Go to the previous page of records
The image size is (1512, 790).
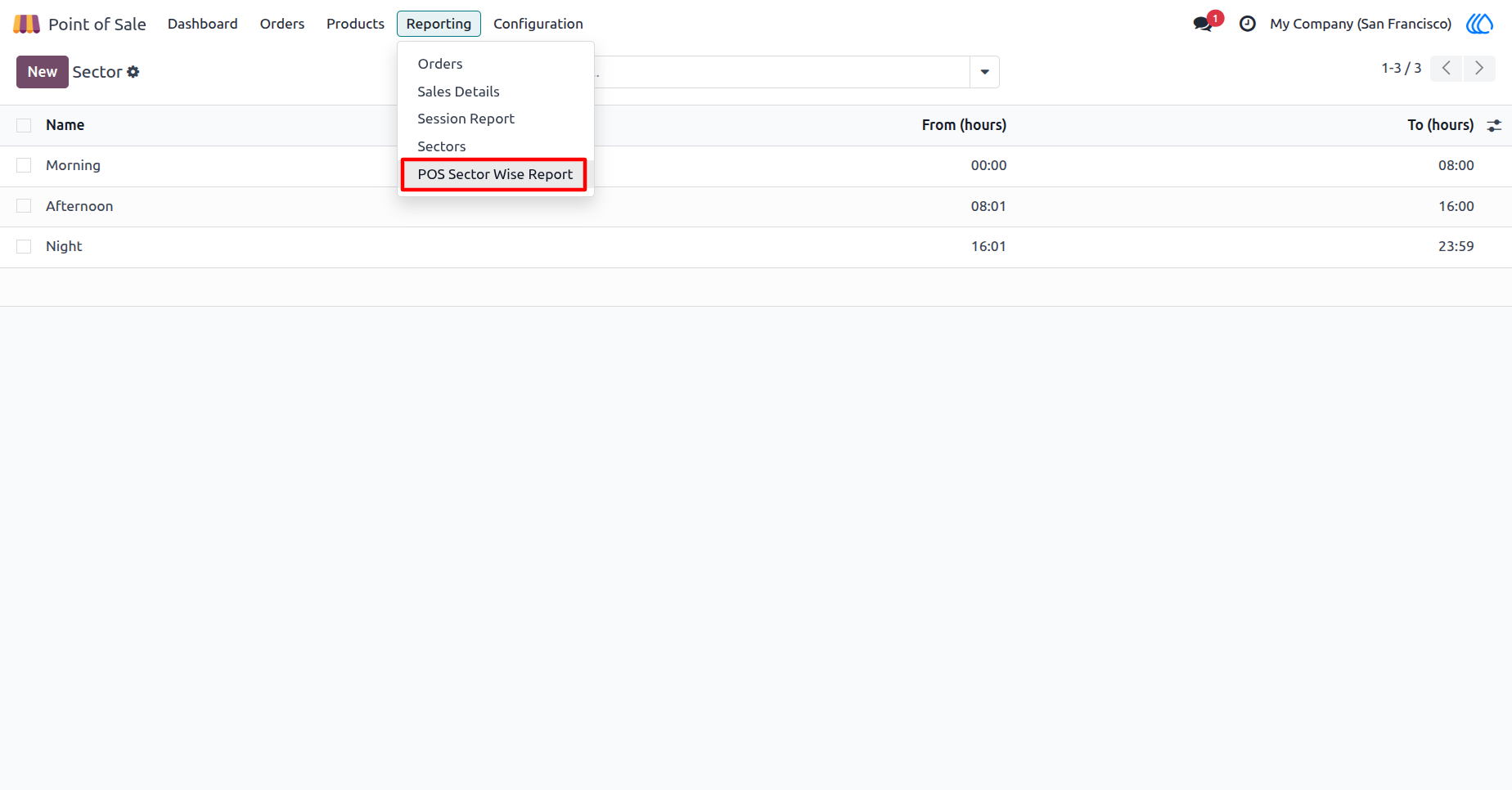[1447, 68]
